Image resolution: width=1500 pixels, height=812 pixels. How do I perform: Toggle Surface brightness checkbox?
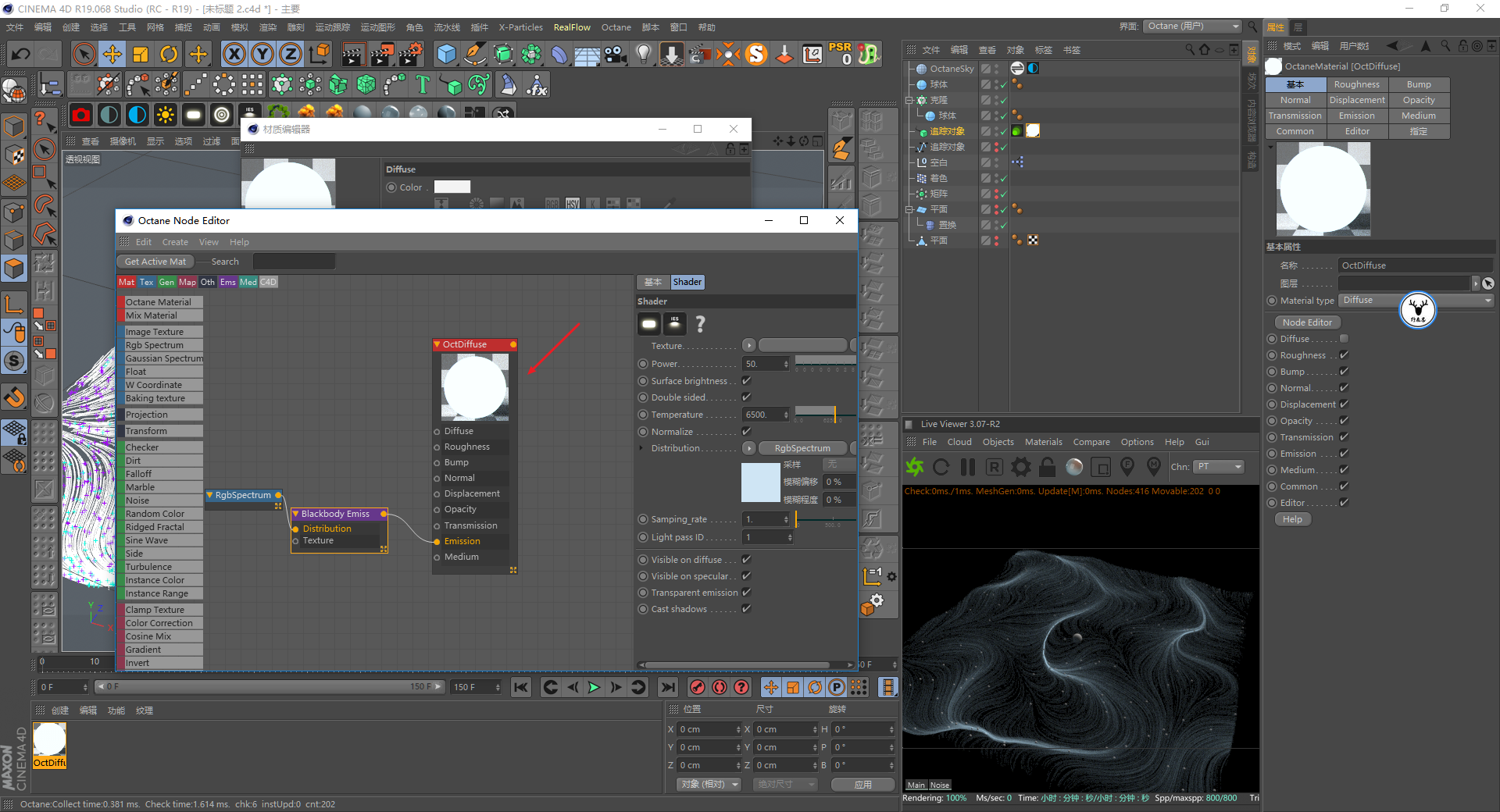click(x=746, y=381)
